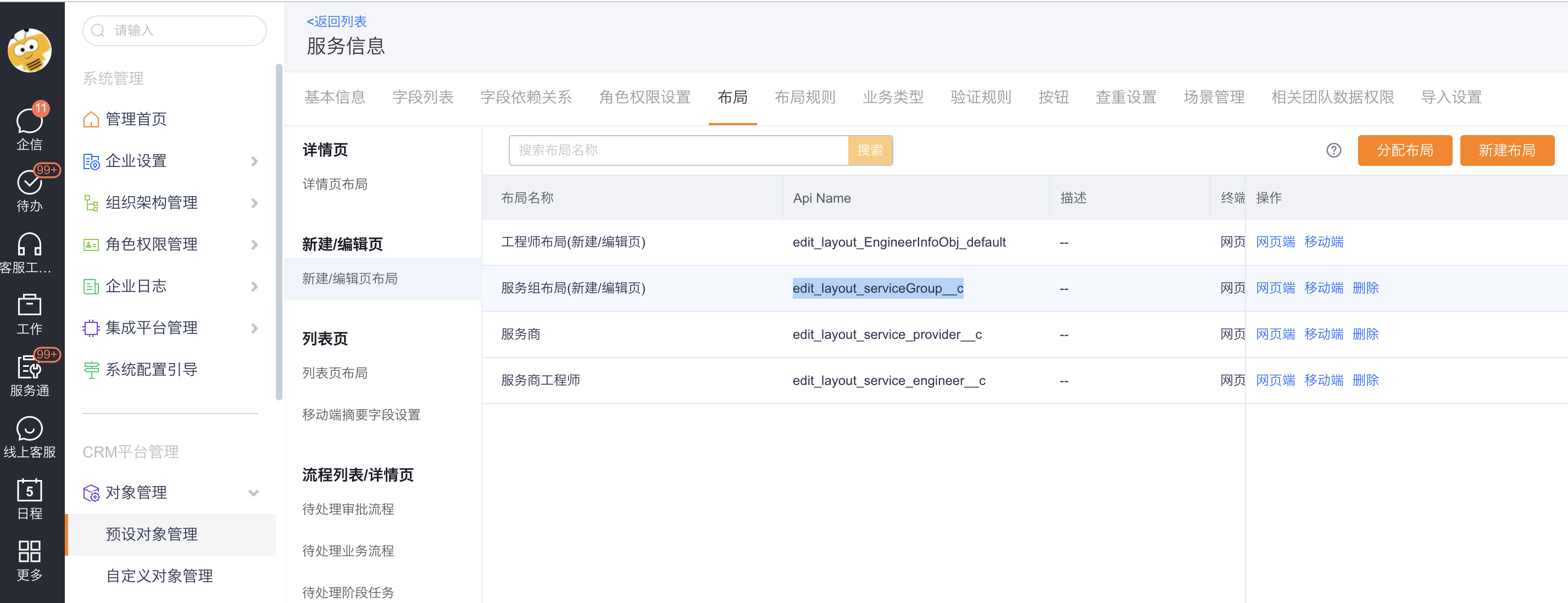The image size is (1568, 603).
Task: Expand the 企业日志 chevron
Action: [254, 287]
